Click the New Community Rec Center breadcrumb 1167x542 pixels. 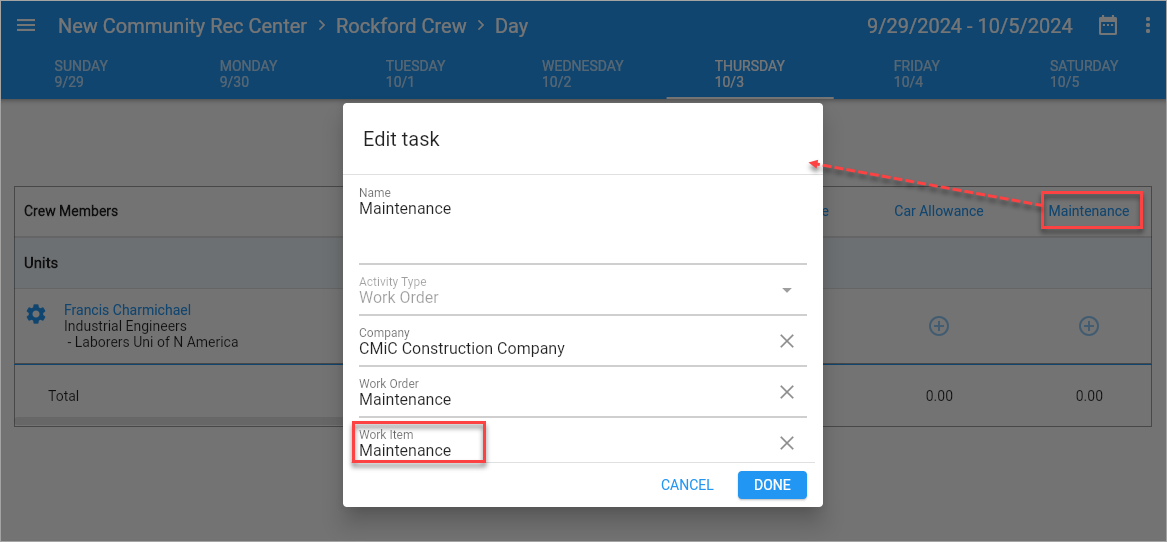[182, 26]
